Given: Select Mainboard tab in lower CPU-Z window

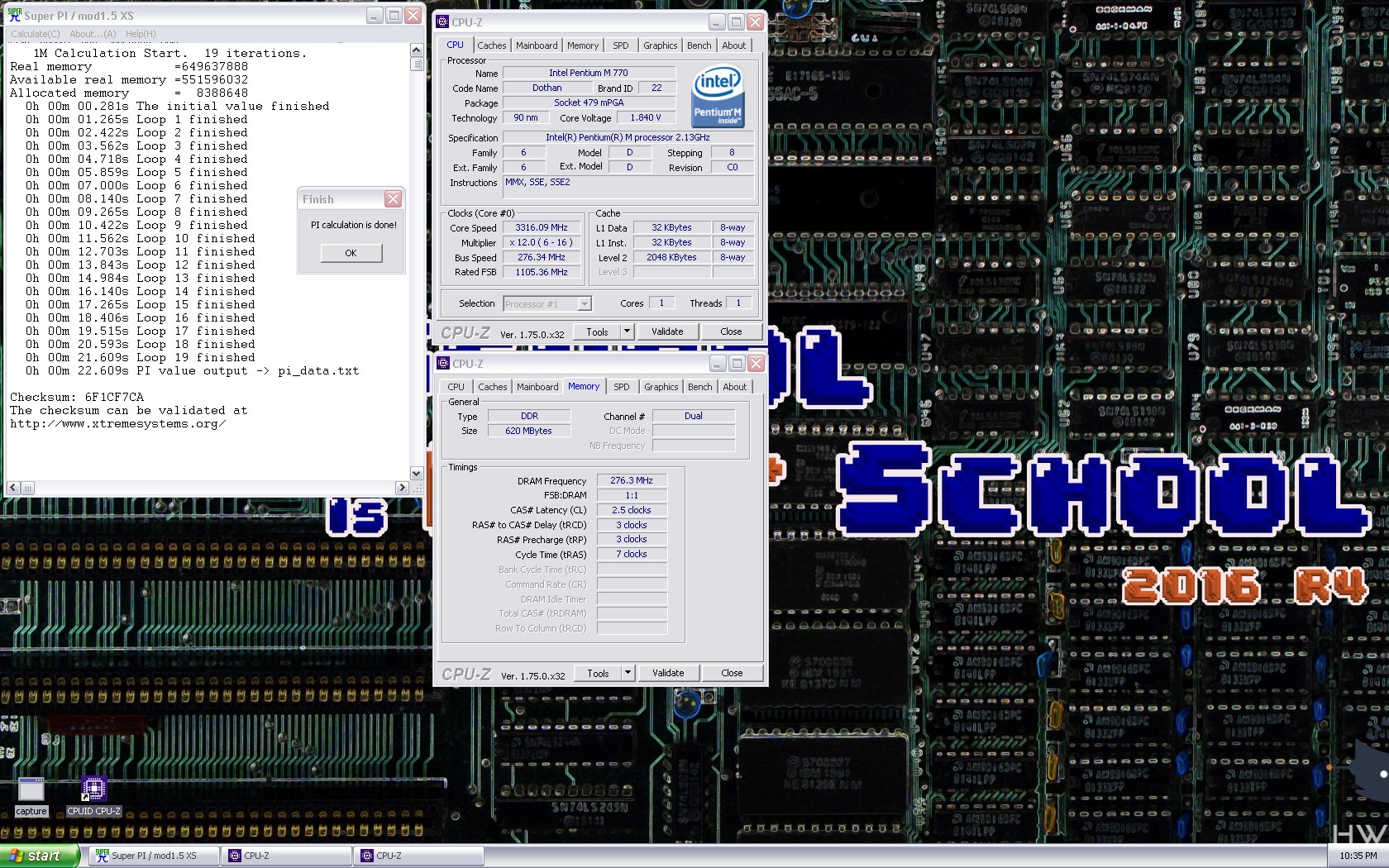Looking at the screenshot, I should (537, 387).
